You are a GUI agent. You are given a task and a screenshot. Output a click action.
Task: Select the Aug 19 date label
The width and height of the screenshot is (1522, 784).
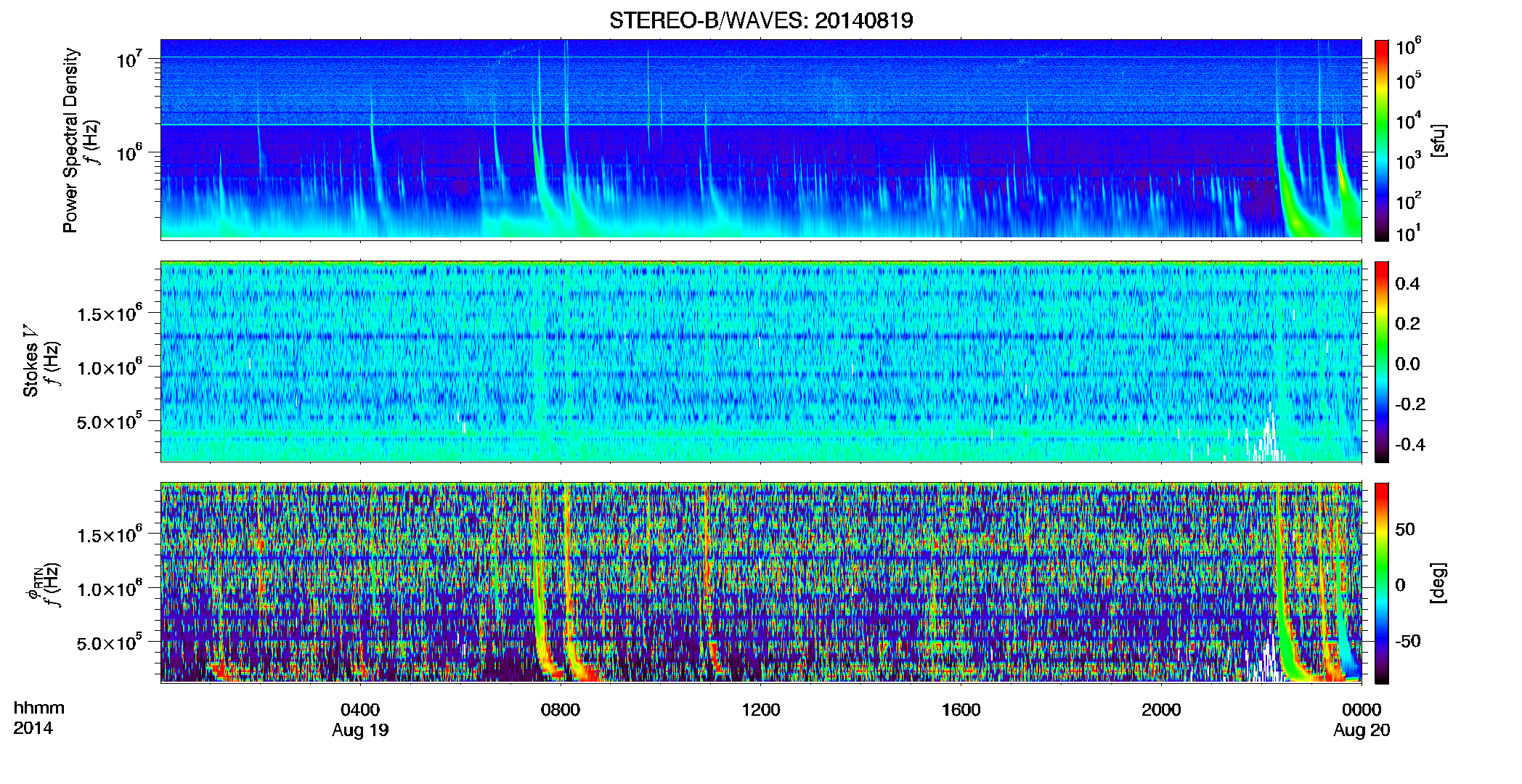360,730
